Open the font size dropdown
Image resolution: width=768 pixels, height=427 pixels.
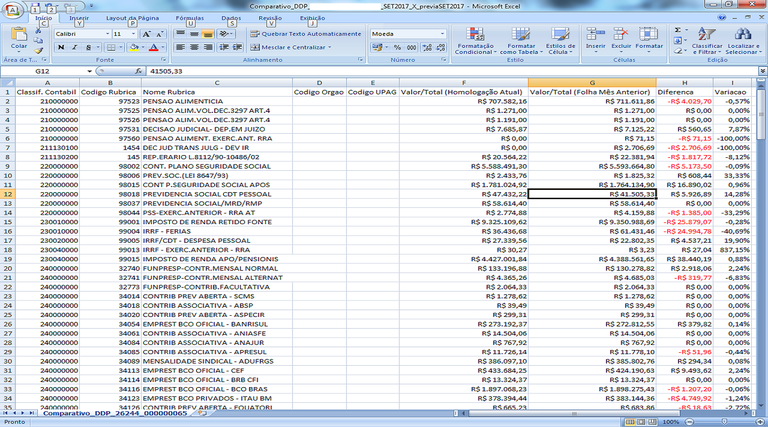(134, 33)
